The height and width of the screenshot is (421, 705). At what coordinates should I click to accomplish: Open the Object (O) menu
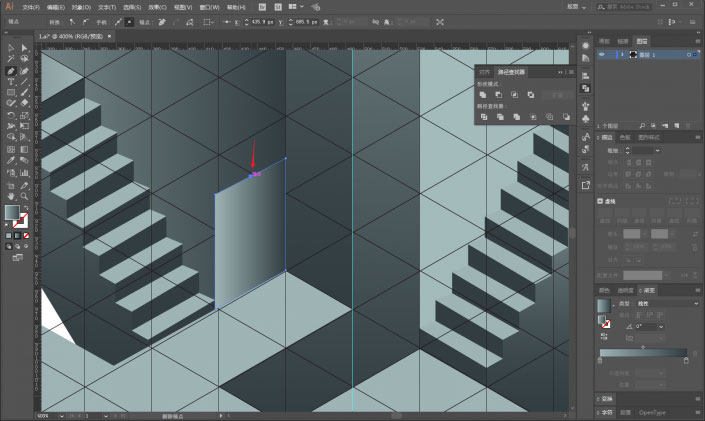coord(81,7)
